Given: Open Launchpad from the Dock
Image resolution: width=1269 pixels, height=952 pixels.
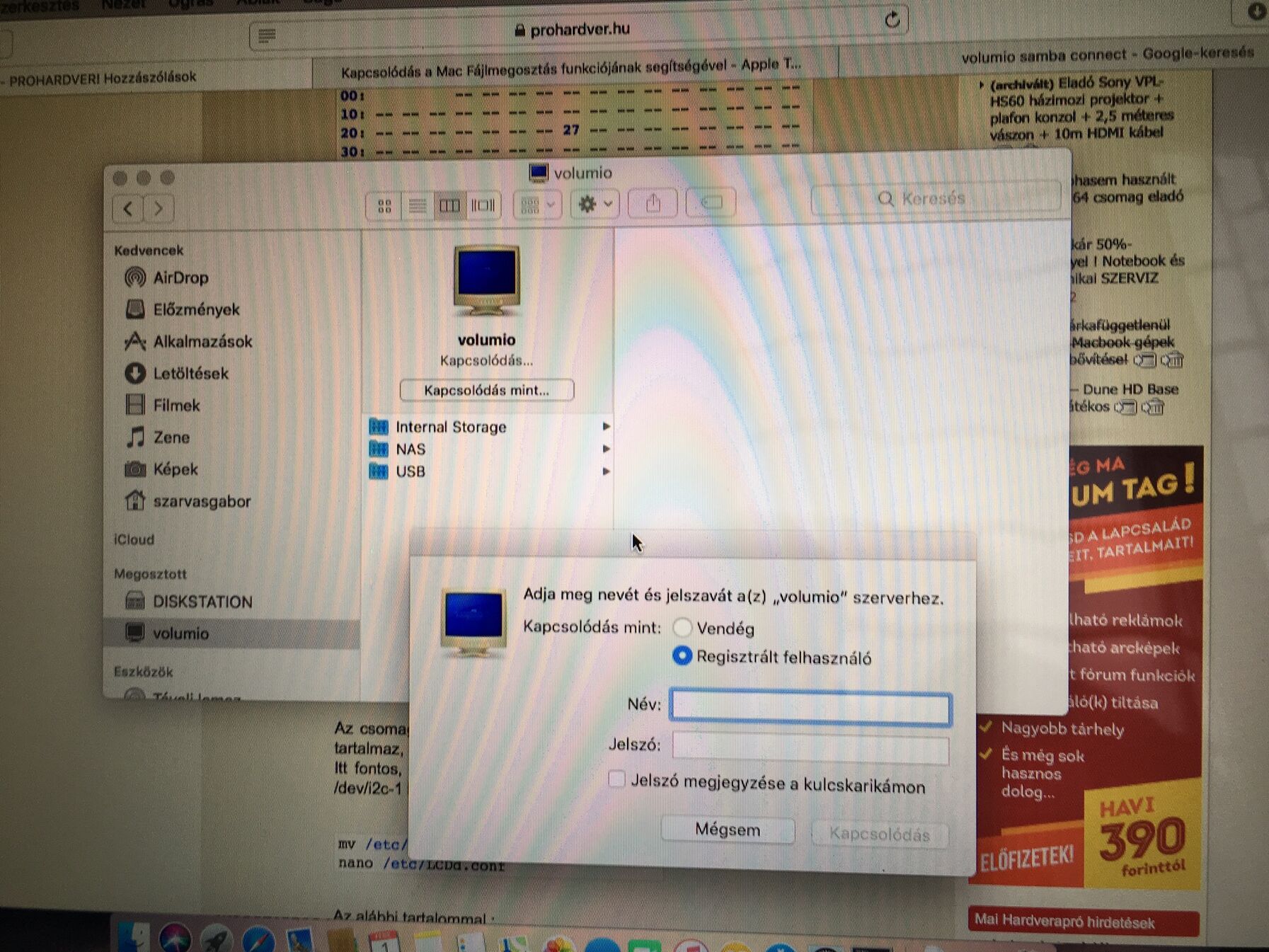Looking at the screenshot, I should [216, 939].
